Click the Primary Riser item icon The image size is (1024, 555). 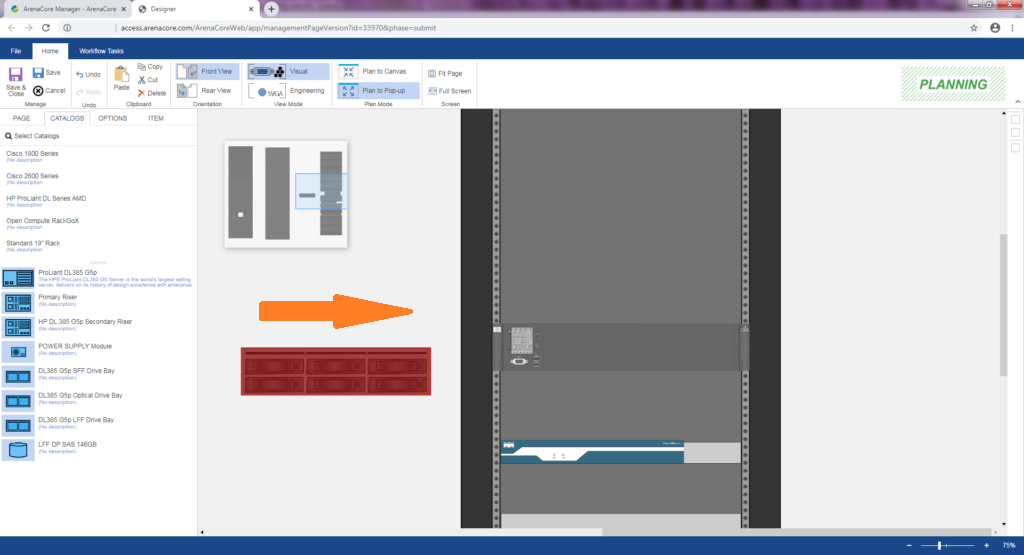pyautogui.click(x=18, y=303)
